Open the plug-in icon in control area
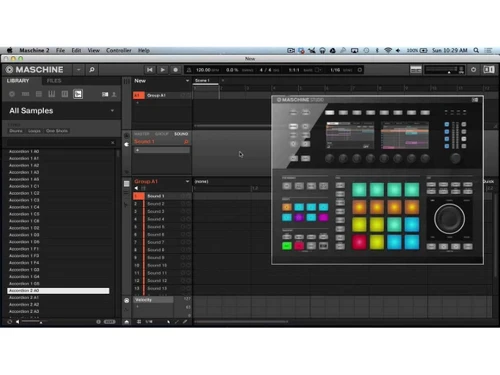This screenshot has width=500, height=375. 127,144
